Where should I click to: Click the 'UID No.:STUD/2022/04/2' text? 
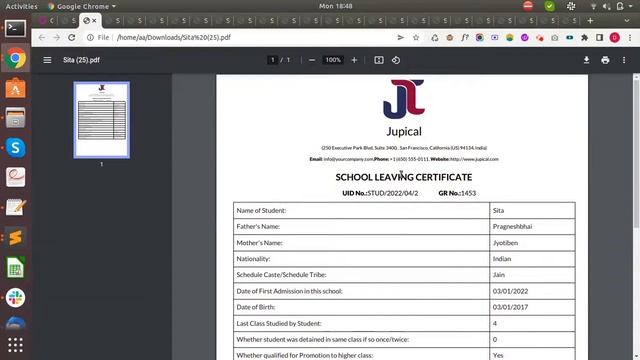coord(380,193)
